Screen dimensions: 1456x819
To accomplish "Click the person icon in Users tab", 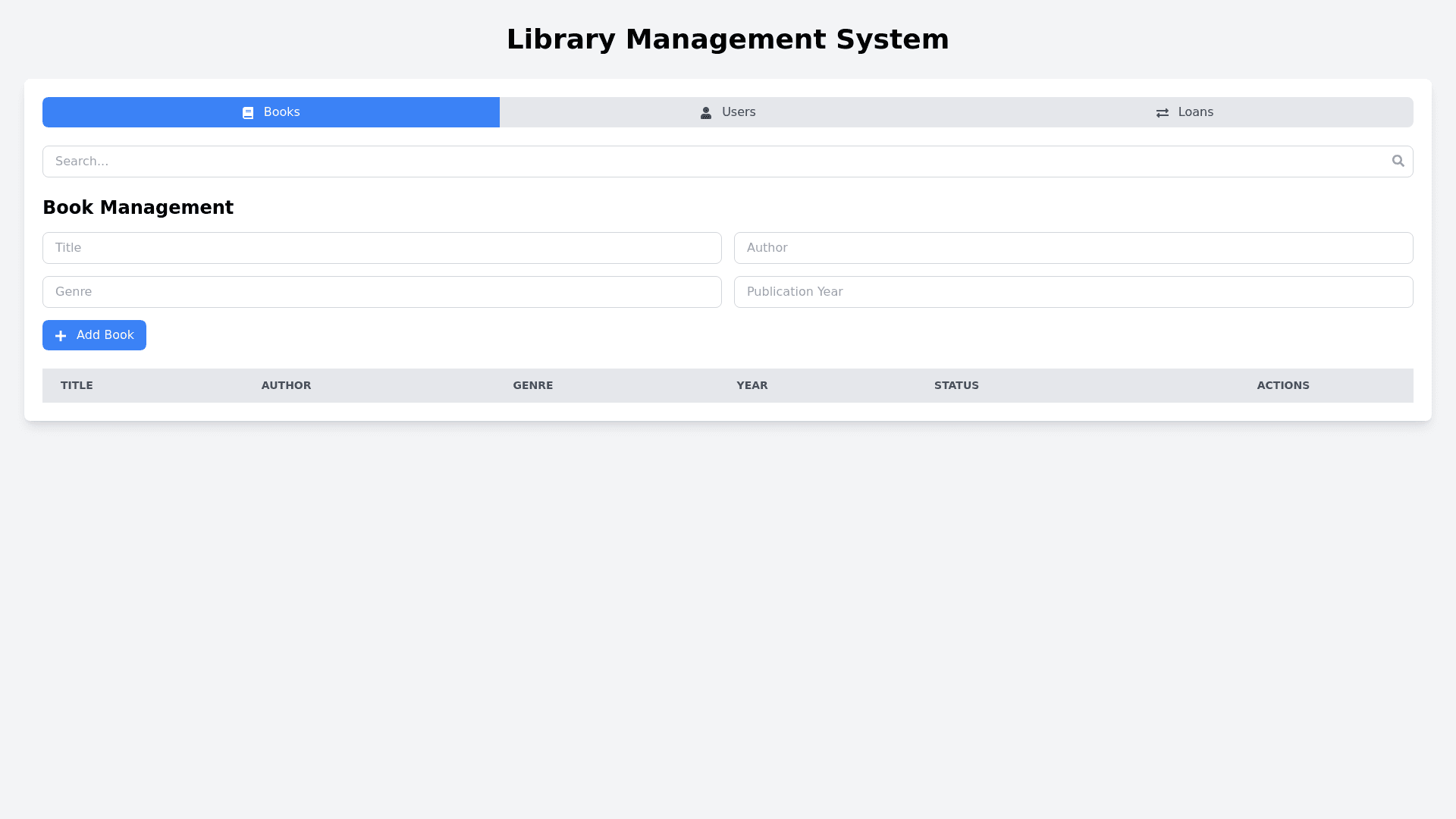I will (x=706, y=113).
